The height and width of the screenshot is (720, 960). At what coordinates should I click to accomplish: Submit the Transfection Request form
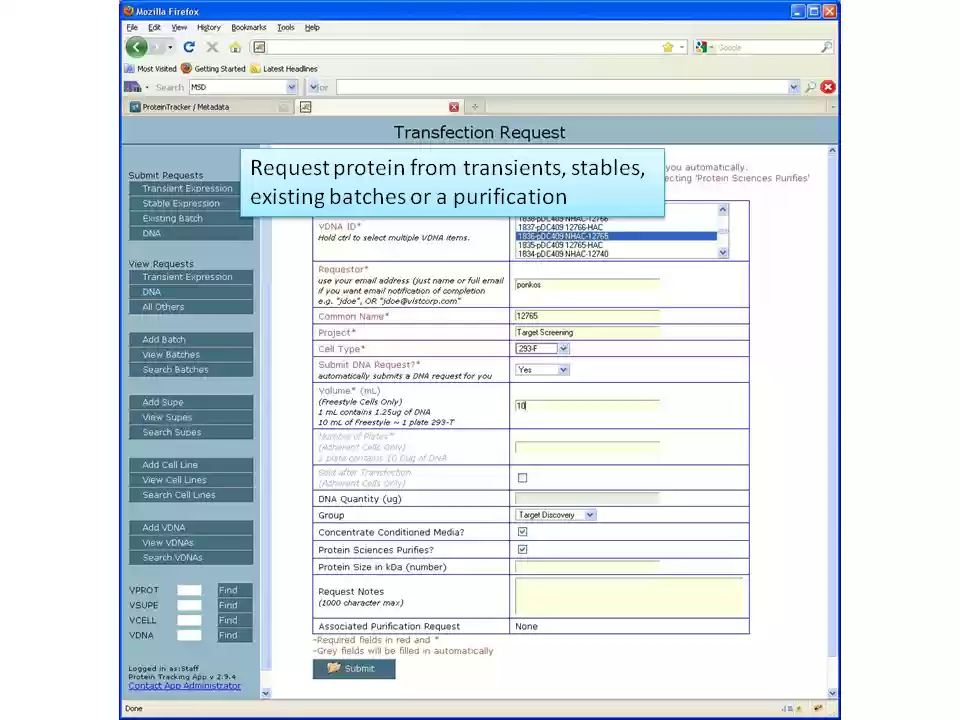353,668
